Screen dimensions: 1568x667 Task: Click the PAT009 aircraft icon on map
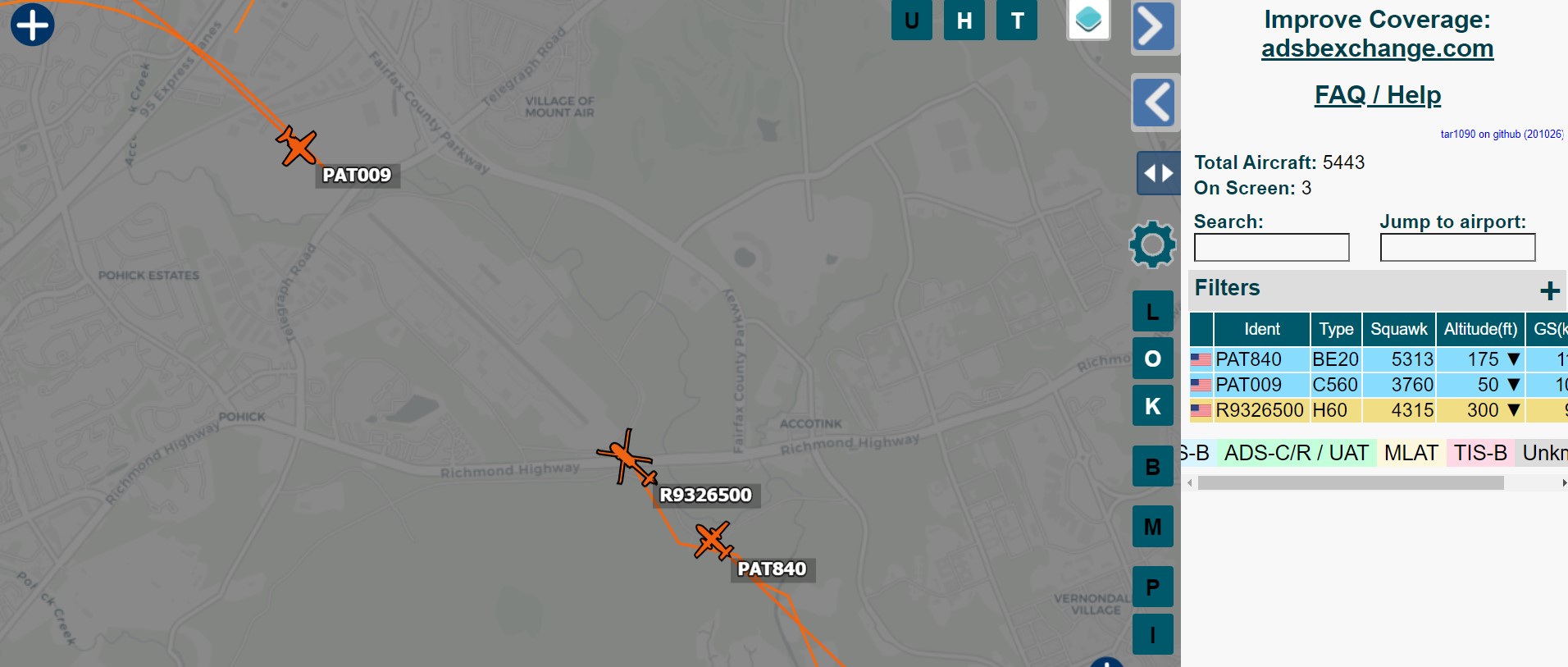point(297,147)
